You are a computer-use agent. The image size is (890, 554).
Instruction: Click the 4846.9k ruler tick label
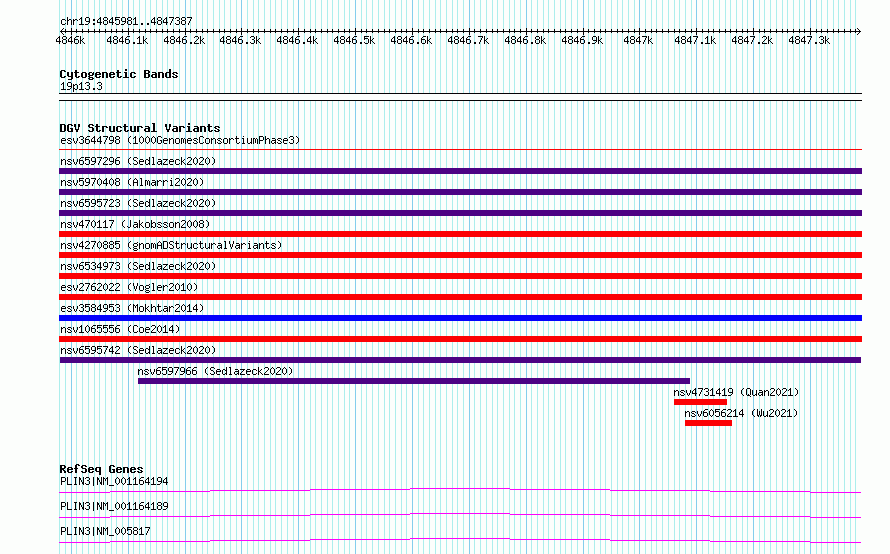[582, 40]
